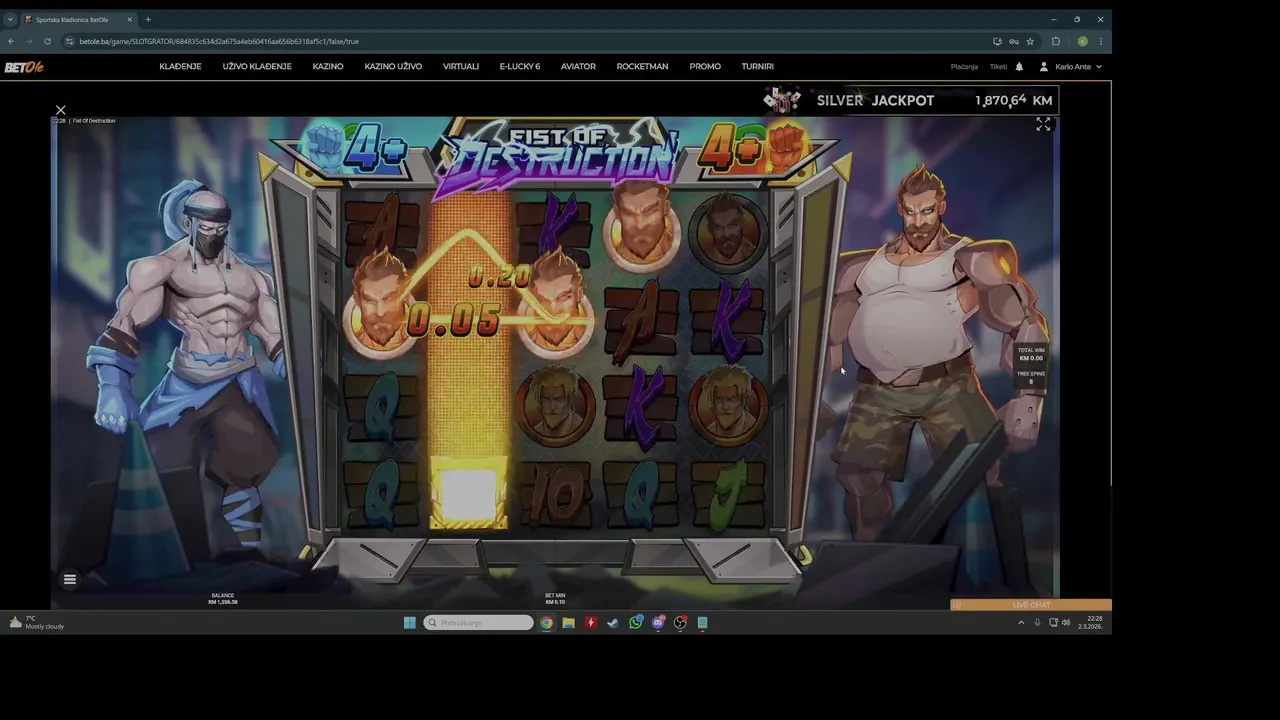Open the E-LUCKY 6 menu item

(520, 67)
